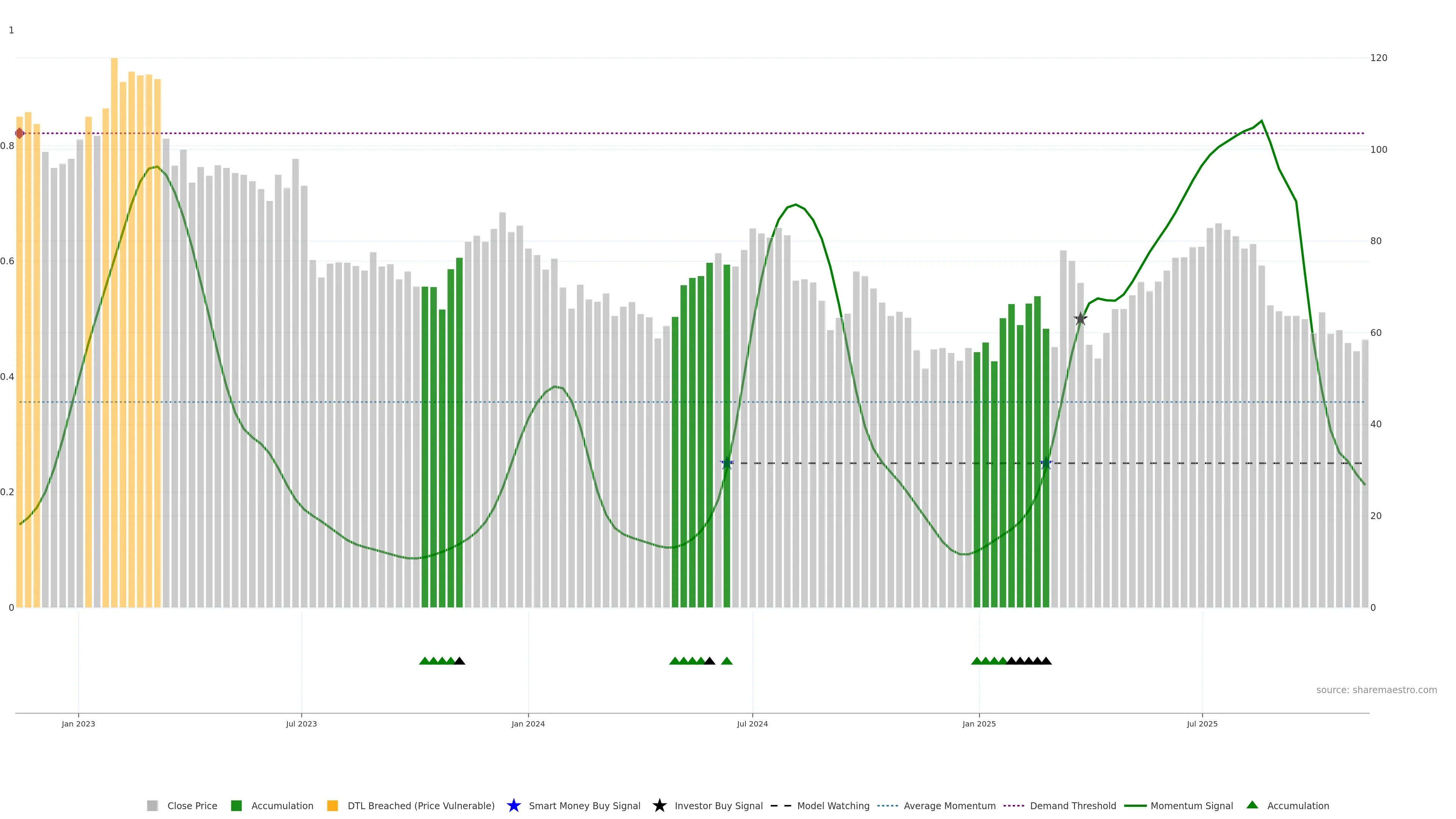Toggle Close Price series in legend
Viewport: 1456px width, 819px height.
192,805
